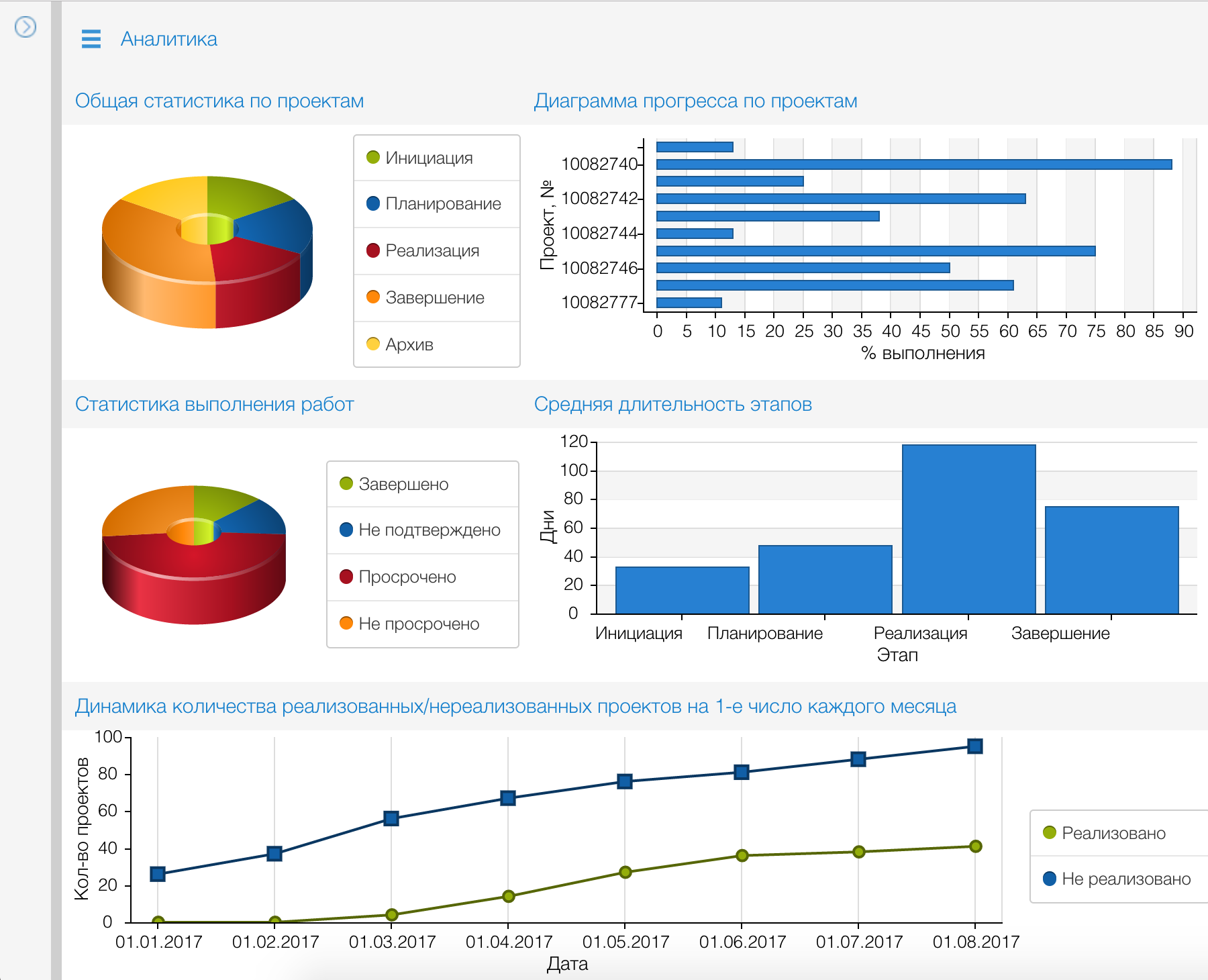Toggle Инициация legend item
1208x980 pixels.
pos(429,158)
